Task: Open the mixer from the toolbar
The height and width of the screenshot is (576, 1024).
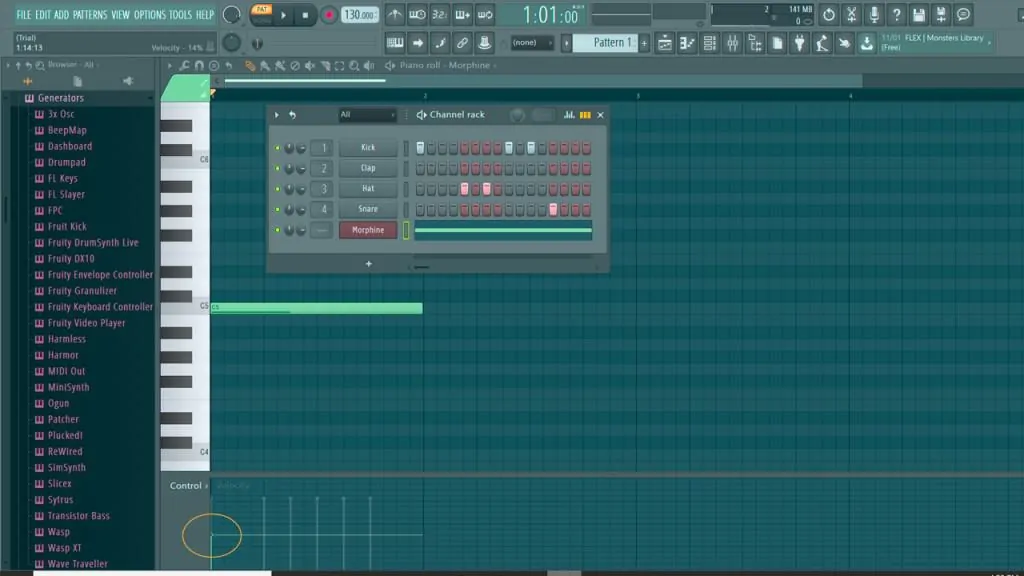Action: [732, 43]
